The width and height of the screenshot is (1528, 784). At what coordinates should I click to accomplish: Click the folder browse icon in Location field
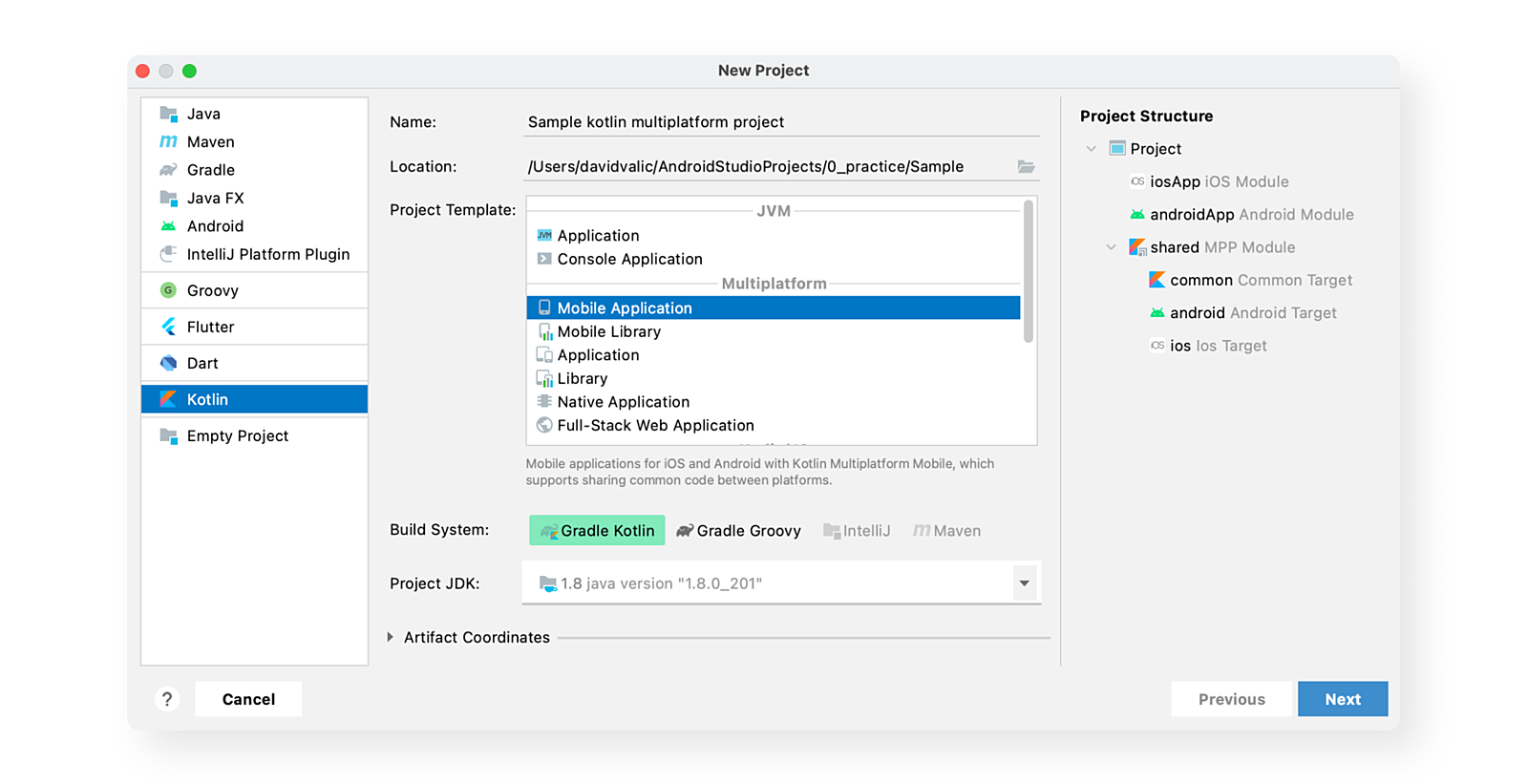pyautogui.click(x=1026, y=166)
